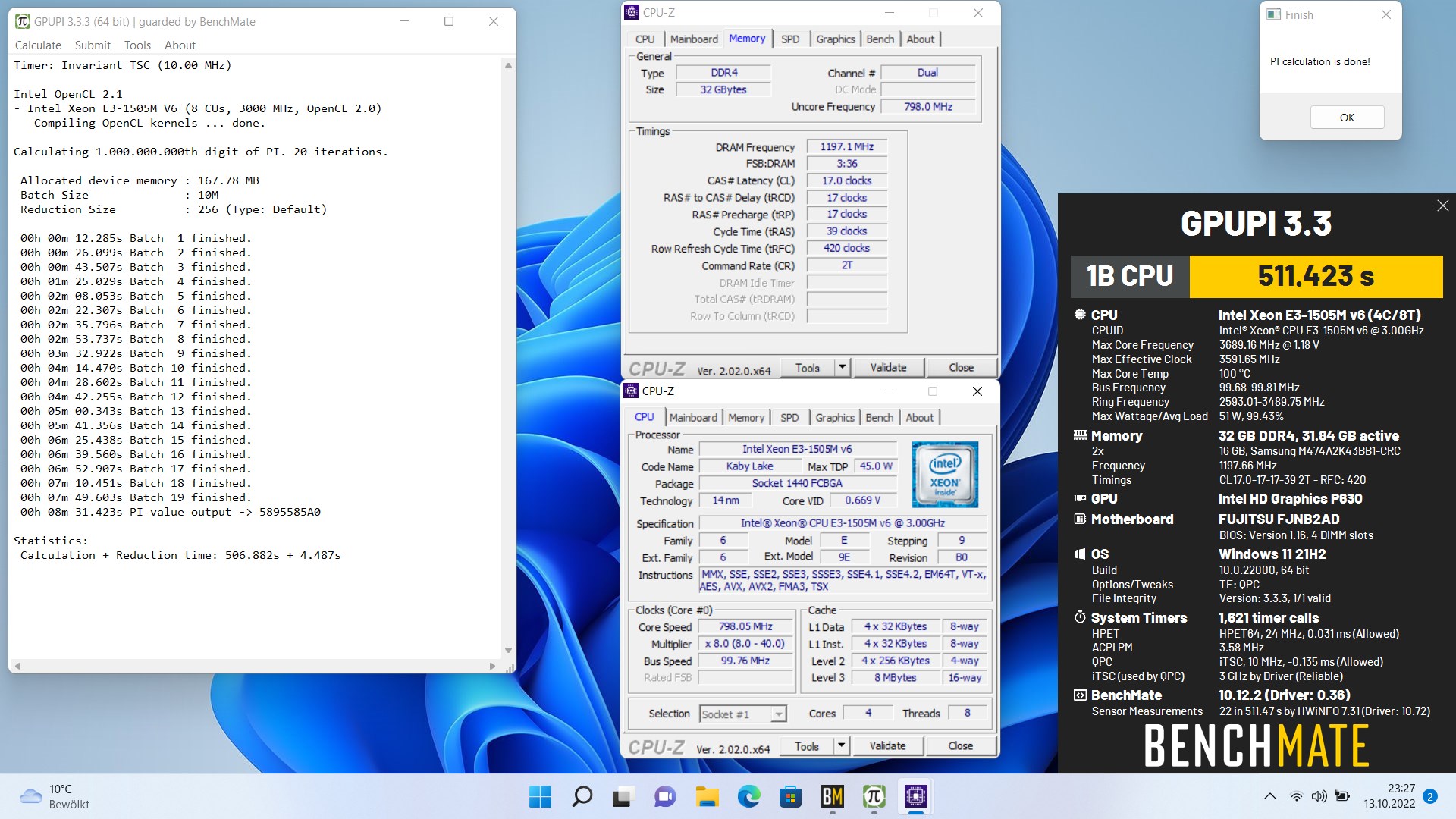Open Microsoft Store taskbar icon
This screenshot has width=1456, height=819.
point(790,796)
